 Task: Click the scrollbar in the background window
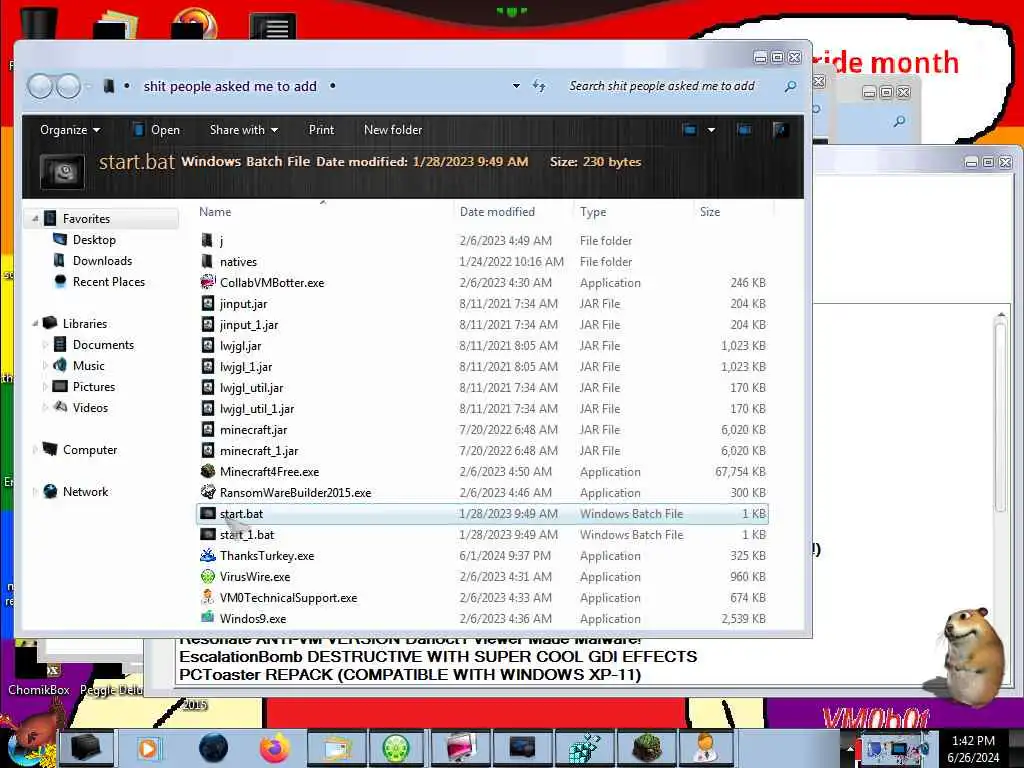1000,418
